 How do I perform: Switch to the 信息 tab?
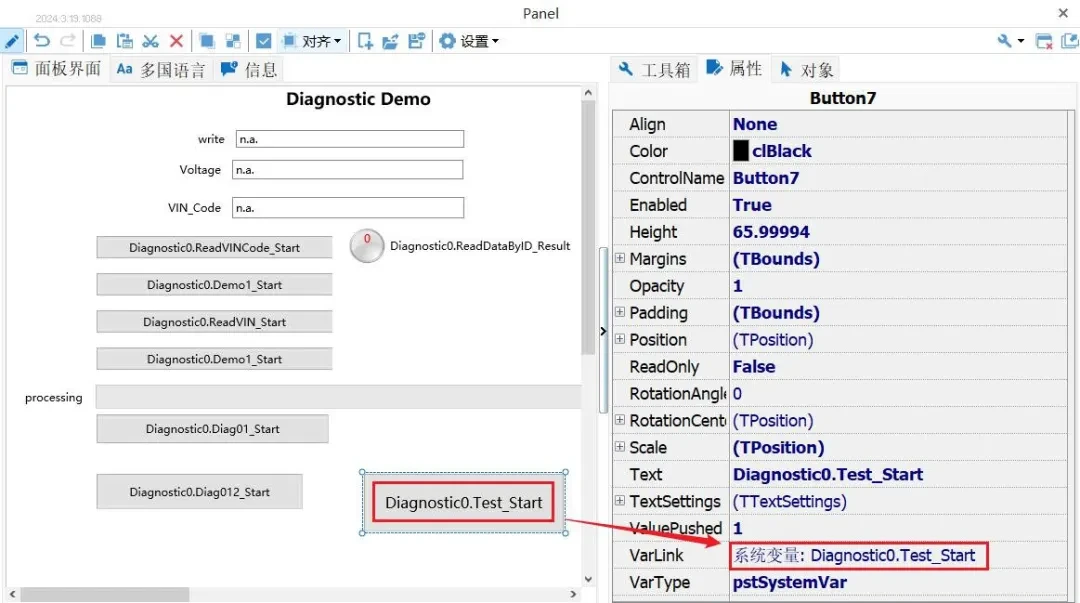coord(249,70)
